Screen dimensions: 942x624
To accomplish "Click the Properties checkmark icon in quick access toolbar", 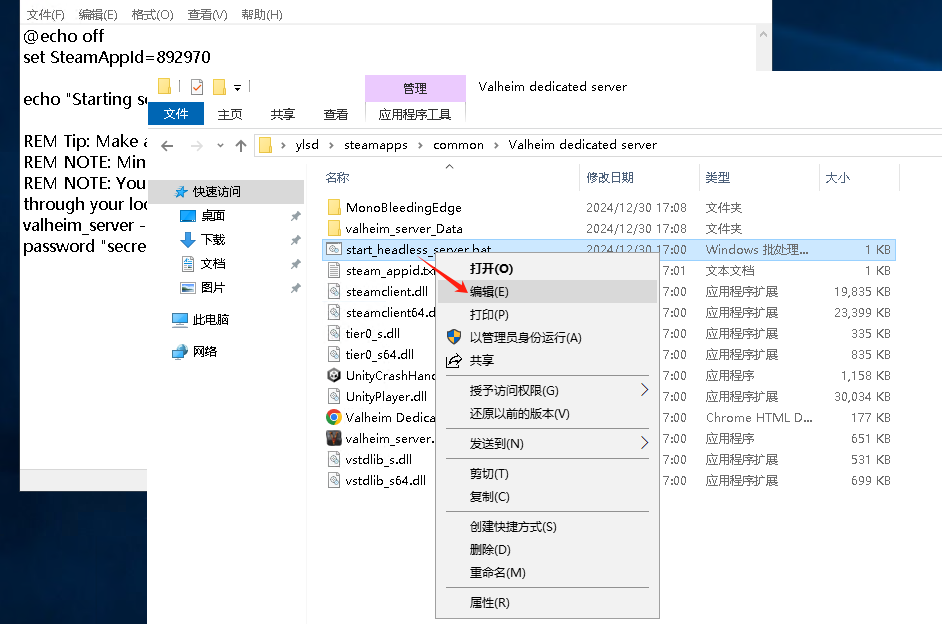I will coord(196,87).
